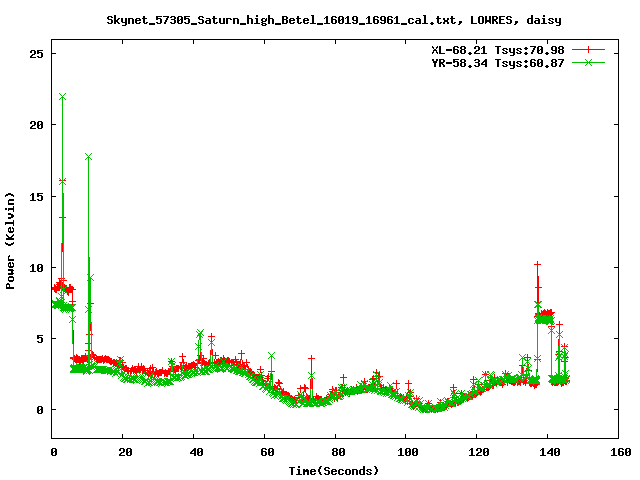Click the x-axis tick label 100
Viewport: 640px width, 480px height.
[x=408, y=452]
